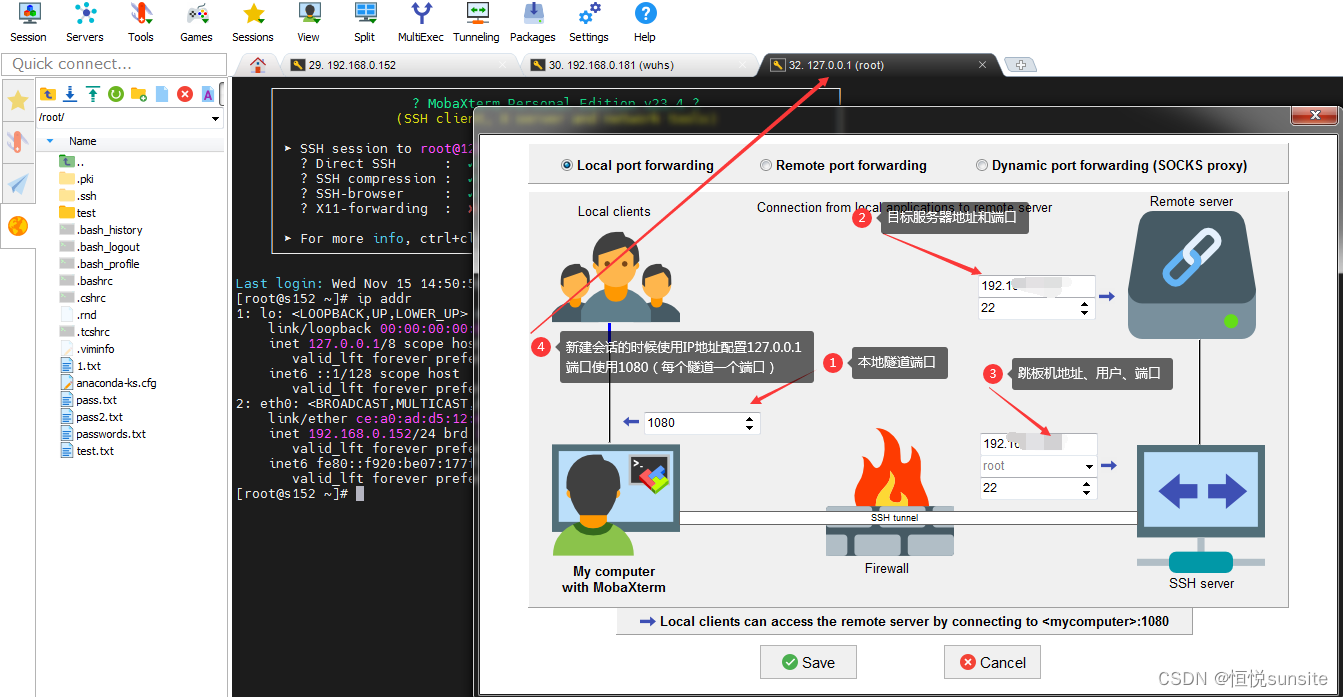Click the remote server IP address field
Viewport: 1343px width, 697px height.
point(1037,286)
